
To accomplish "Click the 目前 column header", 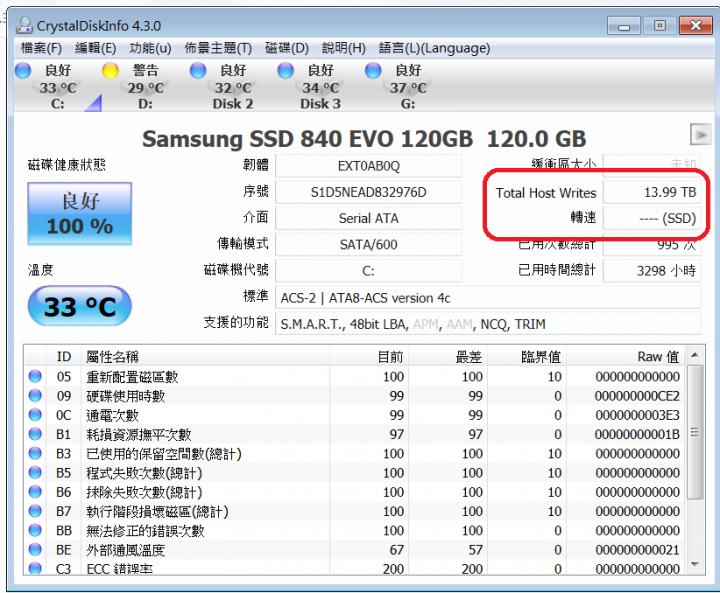I will pyautogui.click(x=369, y=357).
